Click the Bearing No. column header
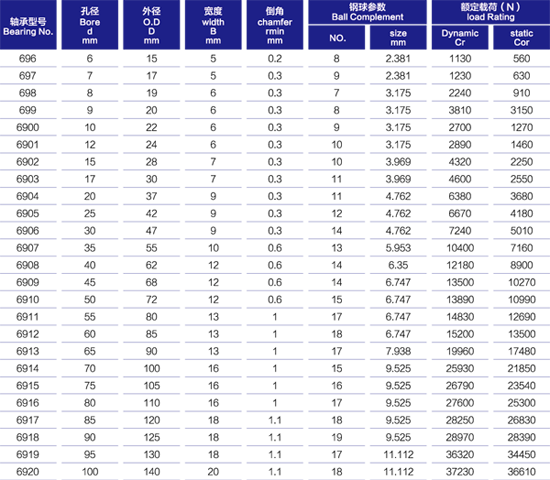 coord(28,25)
